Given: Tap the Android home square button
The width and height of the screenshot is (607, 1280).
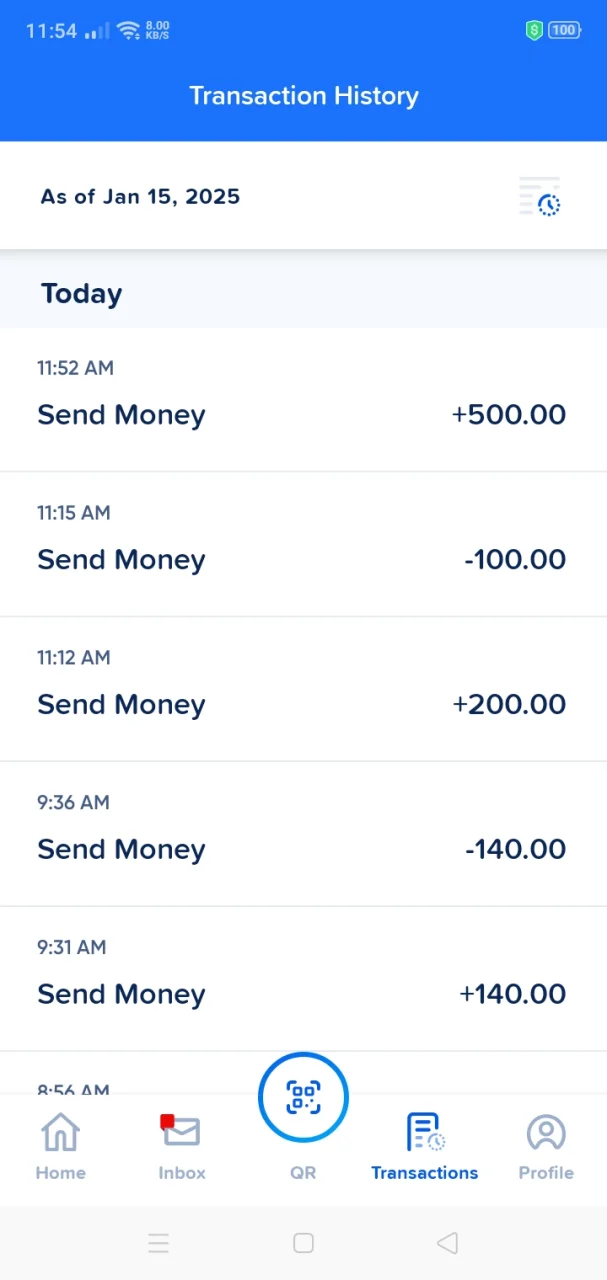Looking at the screenshot, I should point(303,1243).
